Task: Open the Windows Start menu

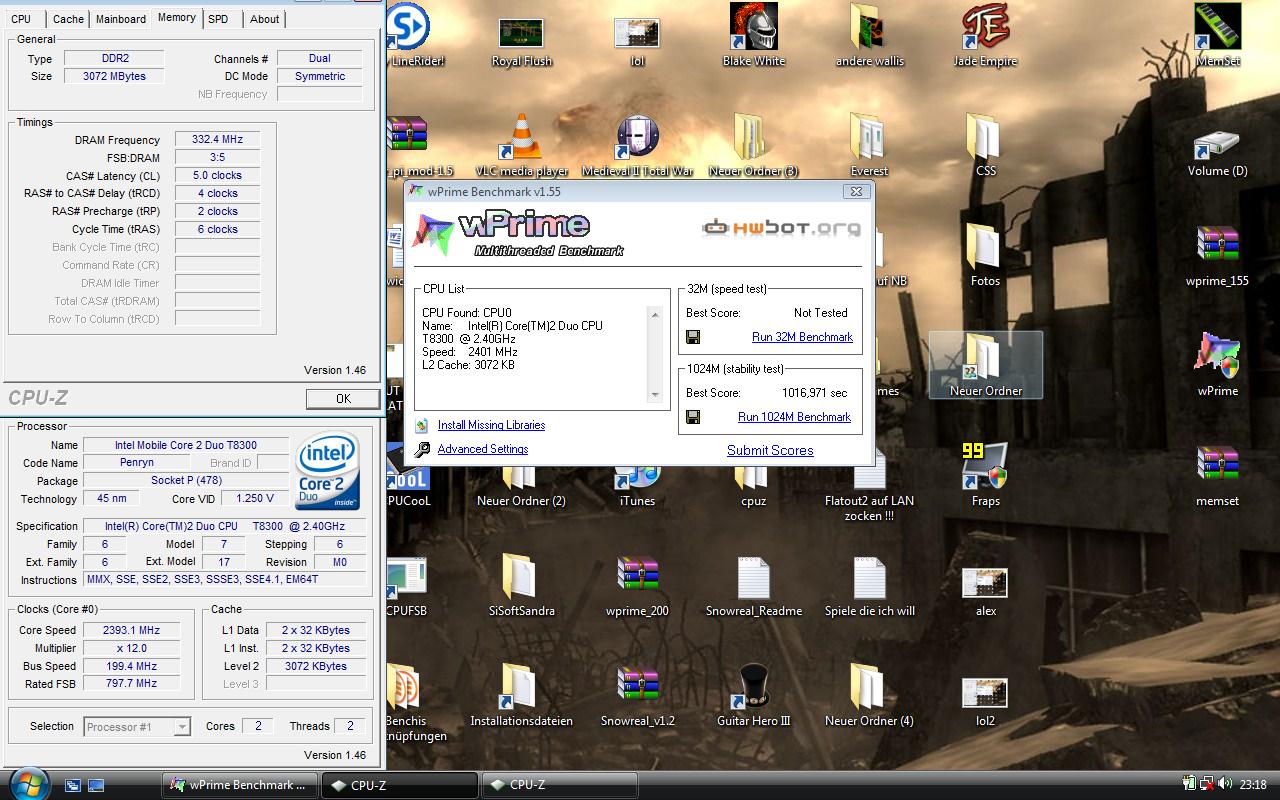Action: click(29, 782)
